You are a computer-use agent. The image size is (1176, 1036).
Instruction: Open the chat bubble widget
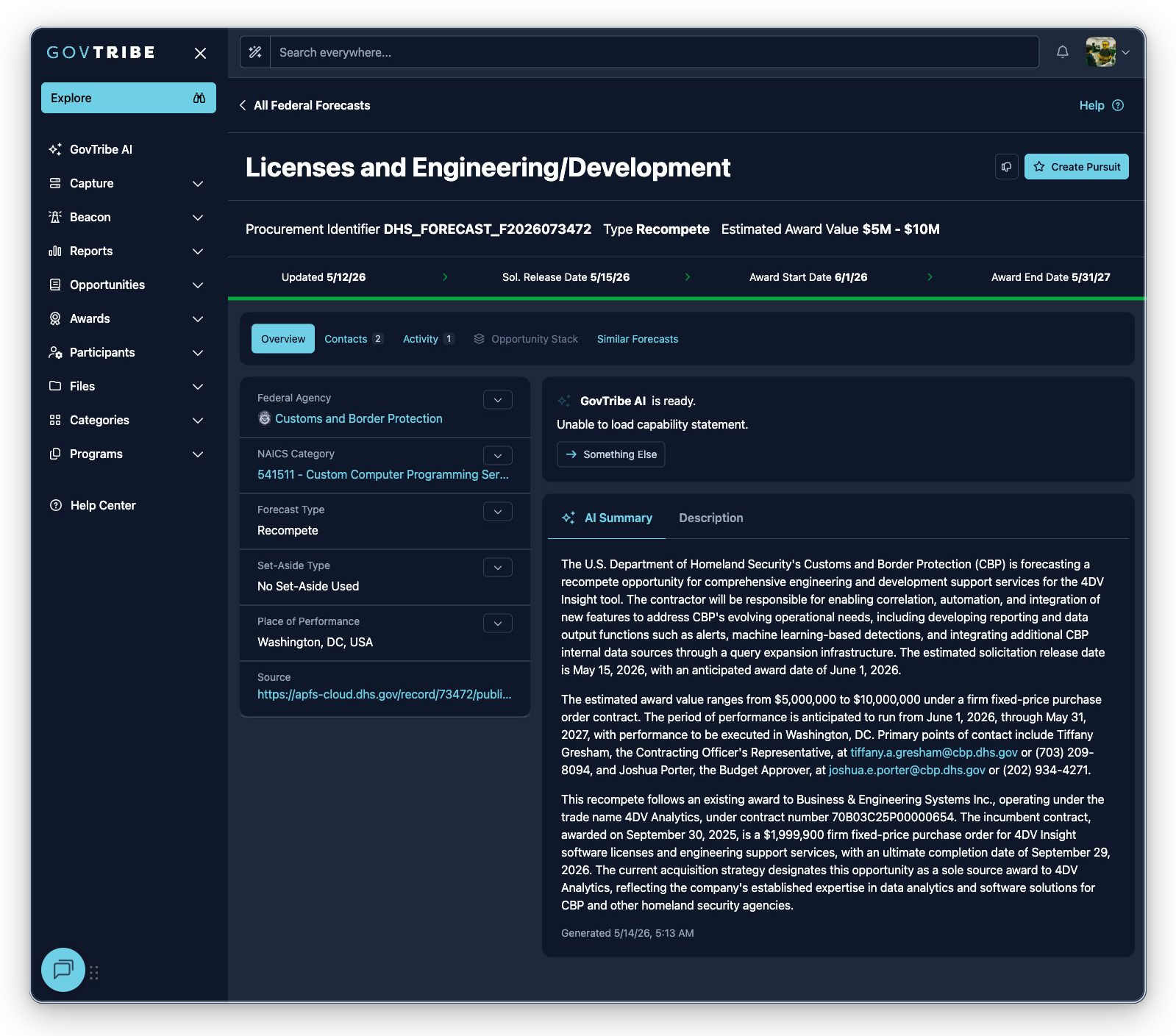(63, 970)
